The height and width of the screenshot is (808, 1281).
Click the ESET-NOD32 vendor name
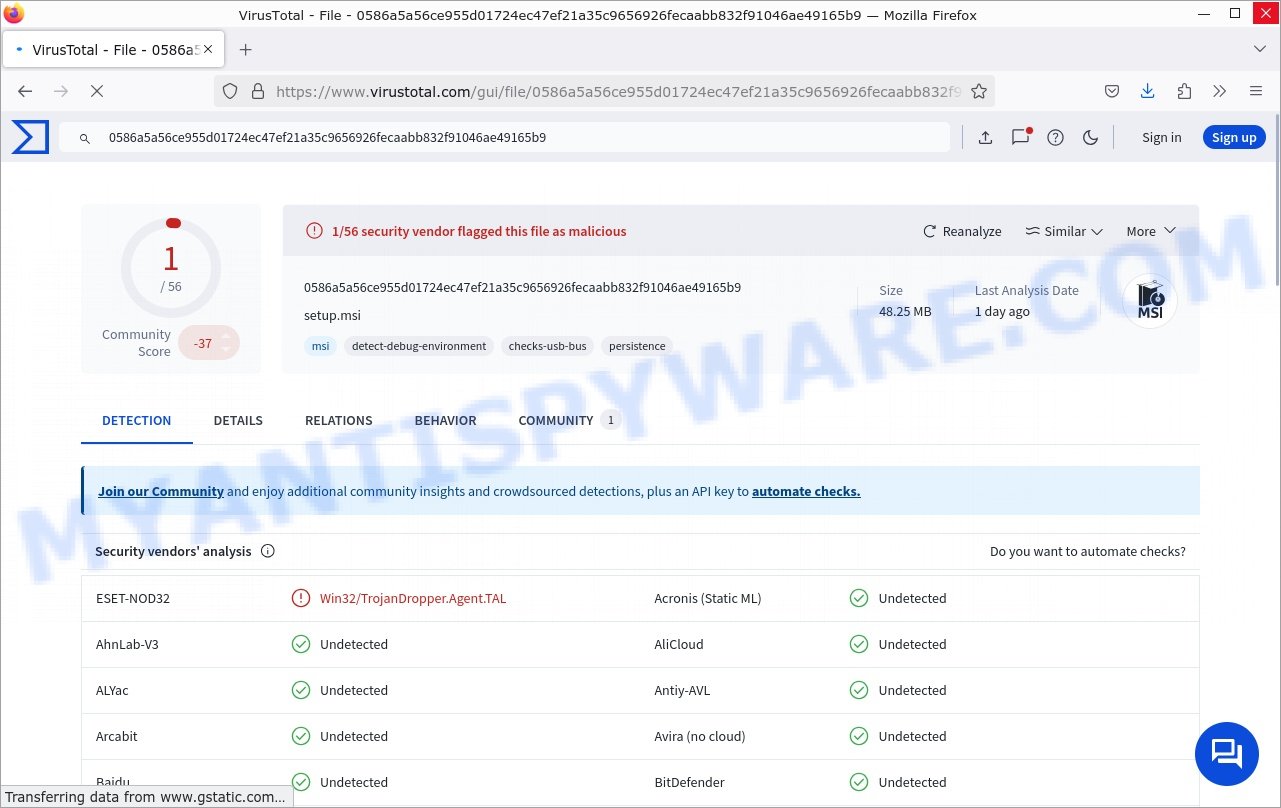point(133,598)
